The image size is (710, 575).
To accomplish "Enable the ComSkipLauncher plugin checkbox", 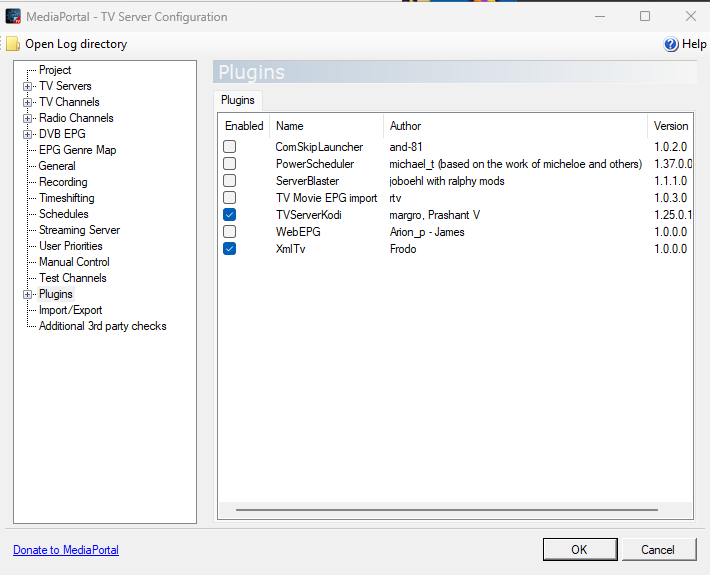I will click(x=230, y=147).
